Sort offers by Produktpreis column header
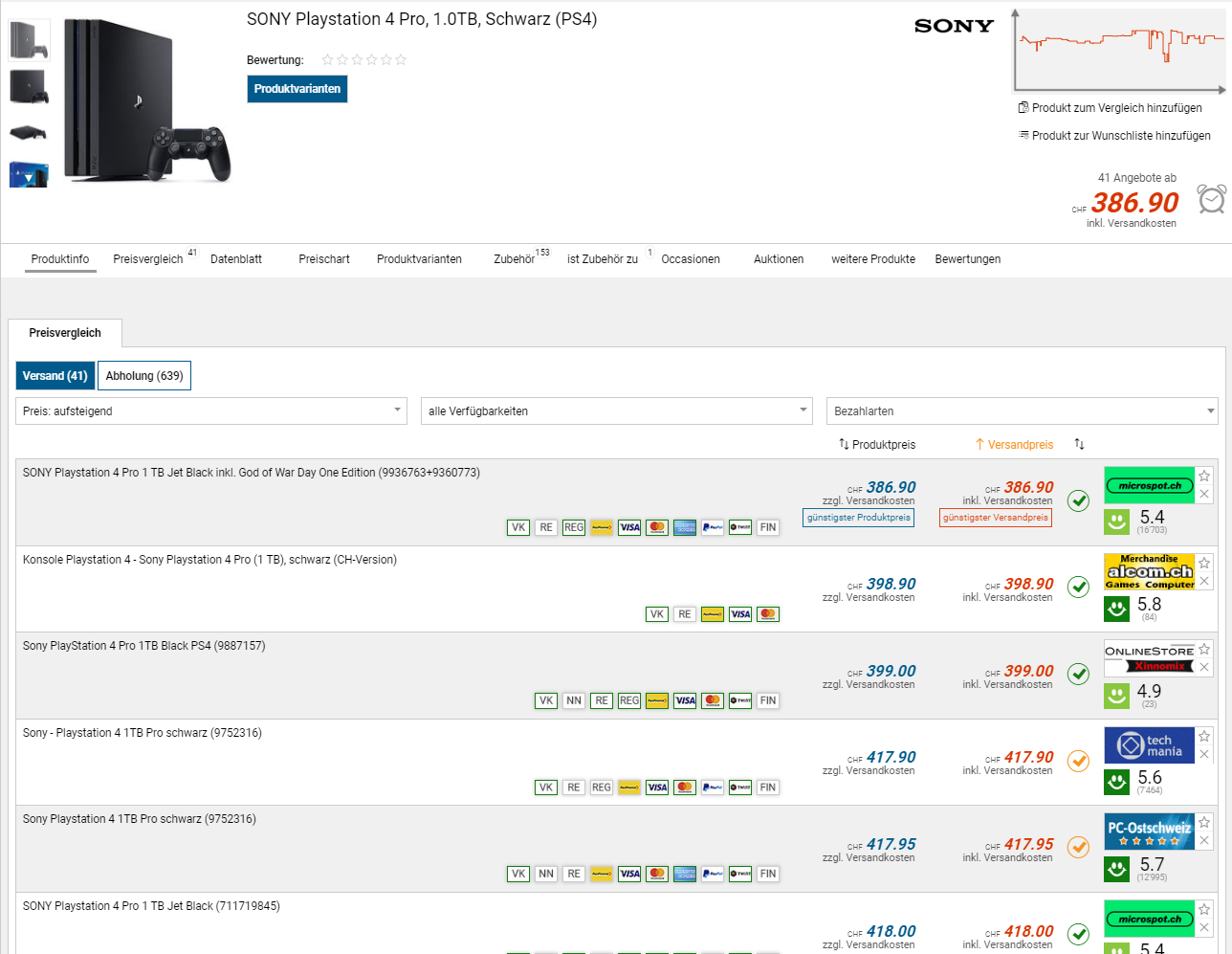The image size is (1232, 954). pos(877,445)
